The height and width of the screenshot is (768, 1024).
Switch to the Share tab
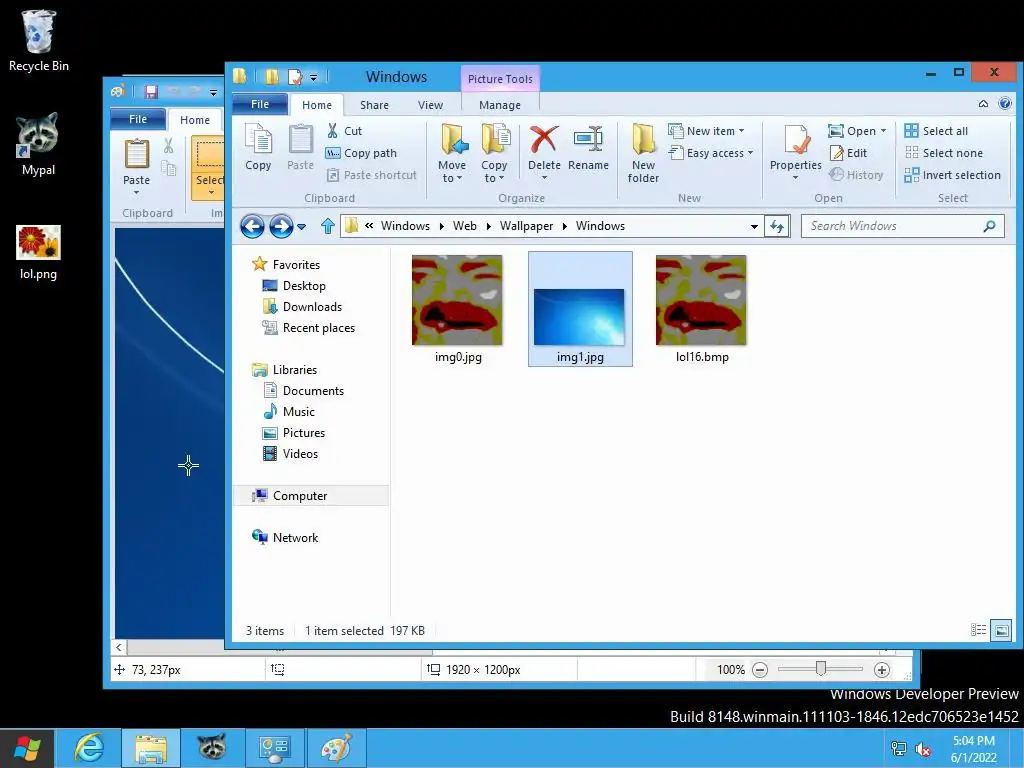pyautogui.click(x=374, y=105)
